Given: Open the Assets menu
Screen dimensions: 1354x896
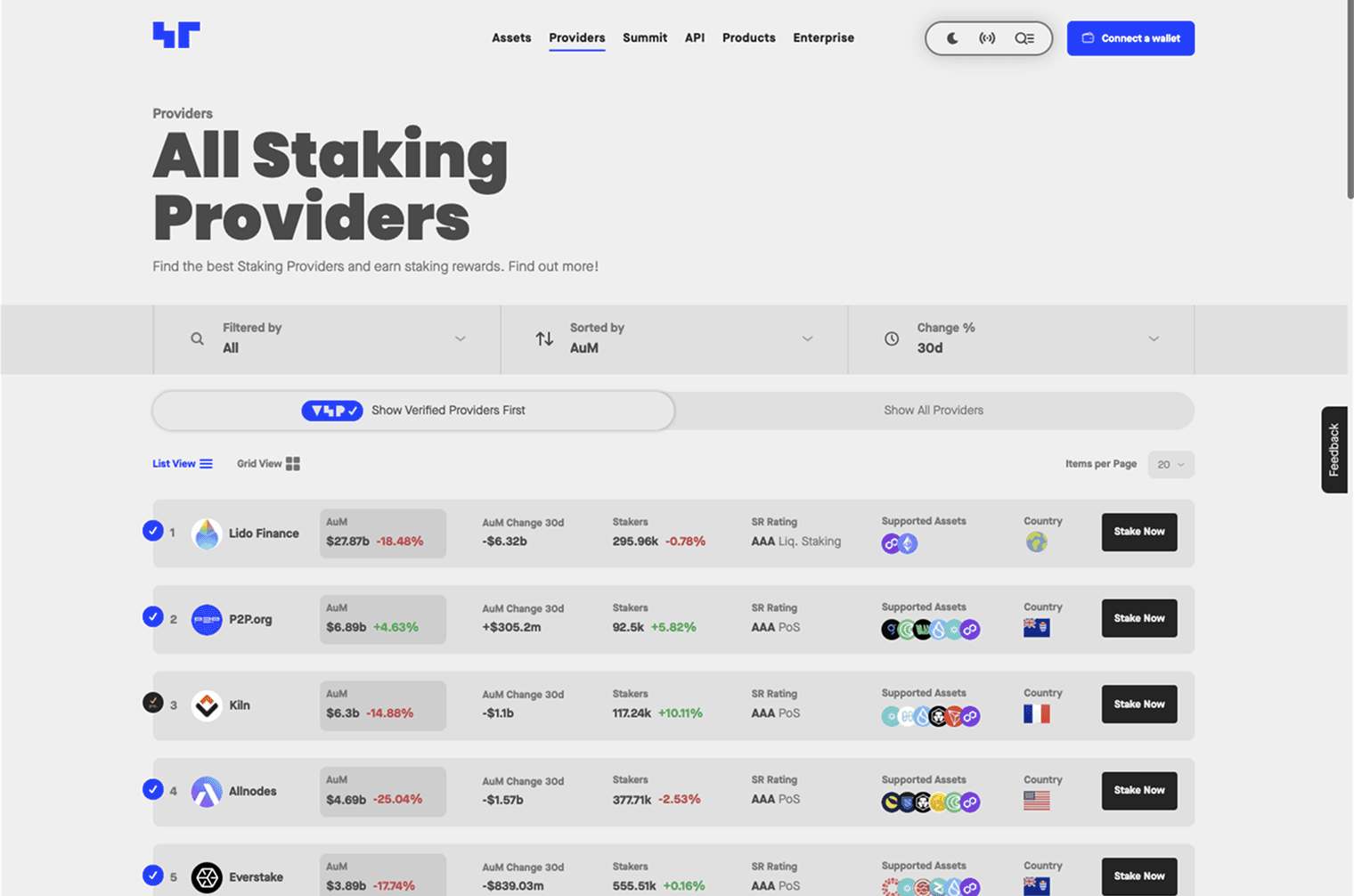Looking at the screenshot, I should tap(511, 37).
